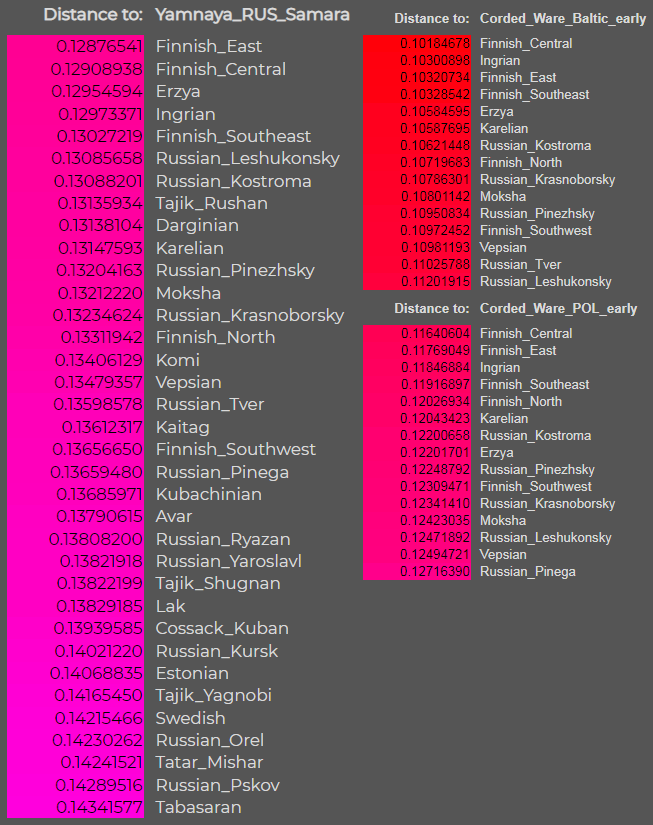Select the Swedish entry

pos(190,718)
